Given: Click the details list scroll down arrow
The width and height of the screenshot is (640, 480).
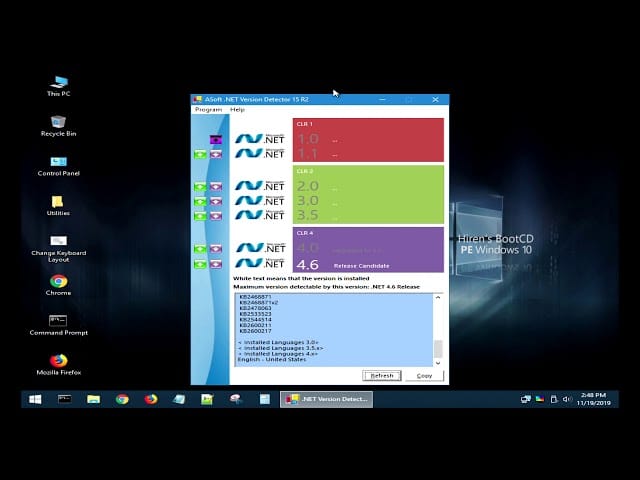Looking at the screenshot, I should 438,363.
